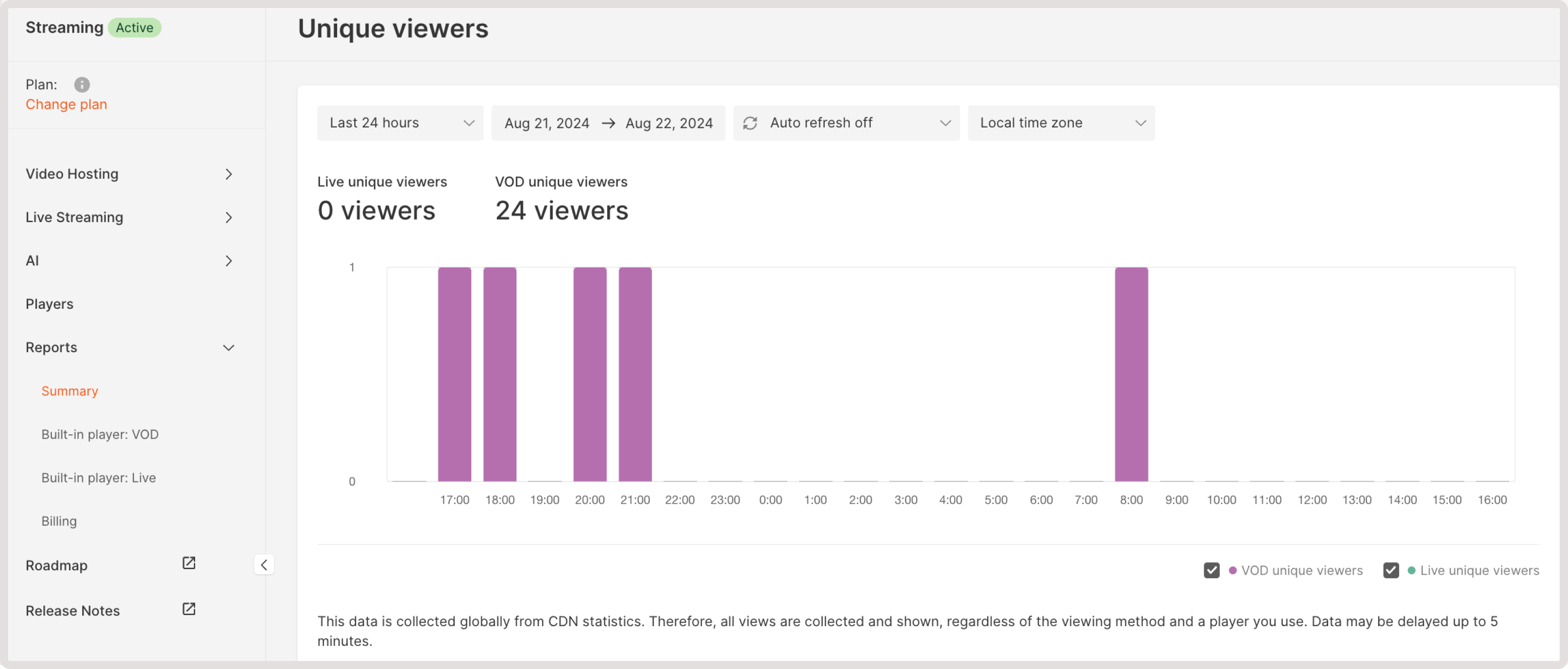Select the tallest bar at 8:00 on the chart

pyautogui.click(x=1131, y=374)
